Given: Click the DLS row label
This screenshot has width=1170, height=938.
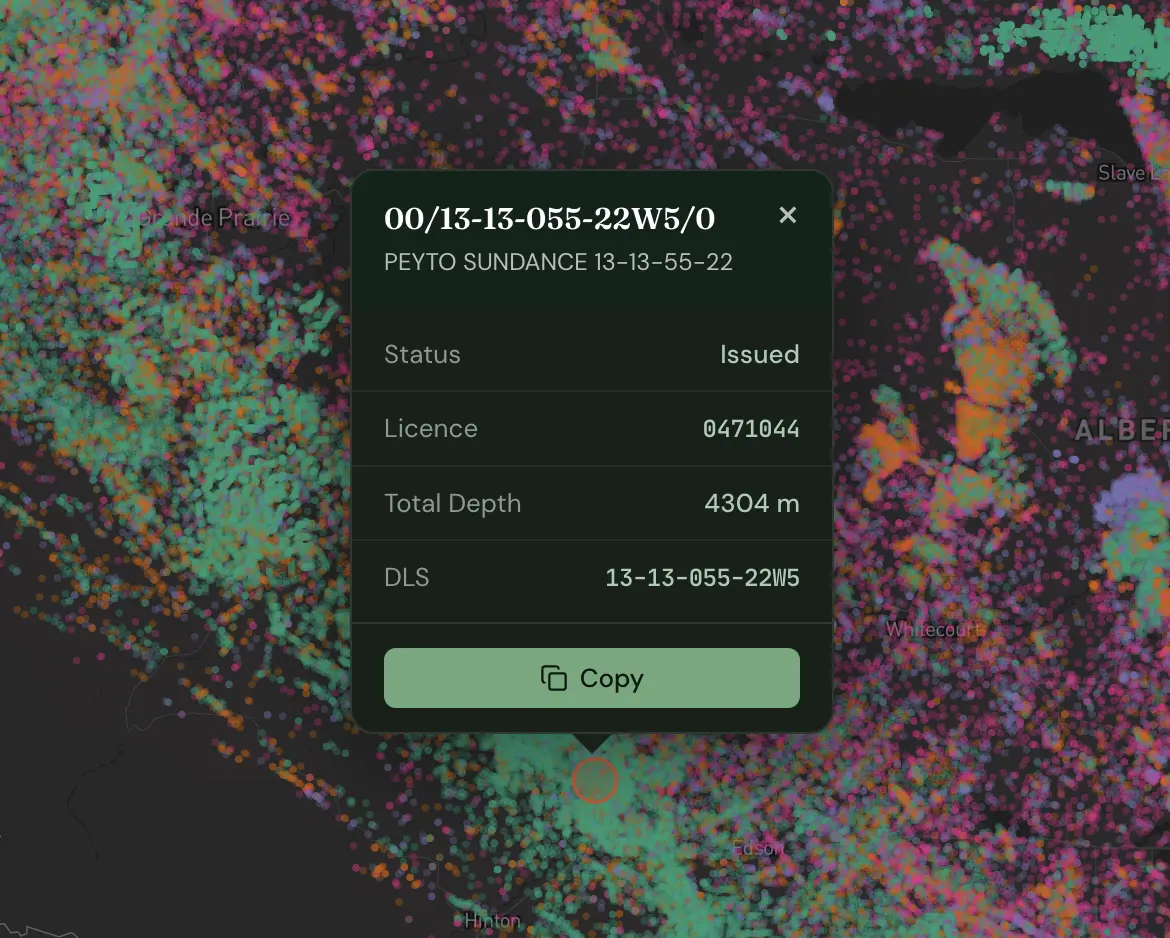Looking at the screenshot, I should 407,578.
